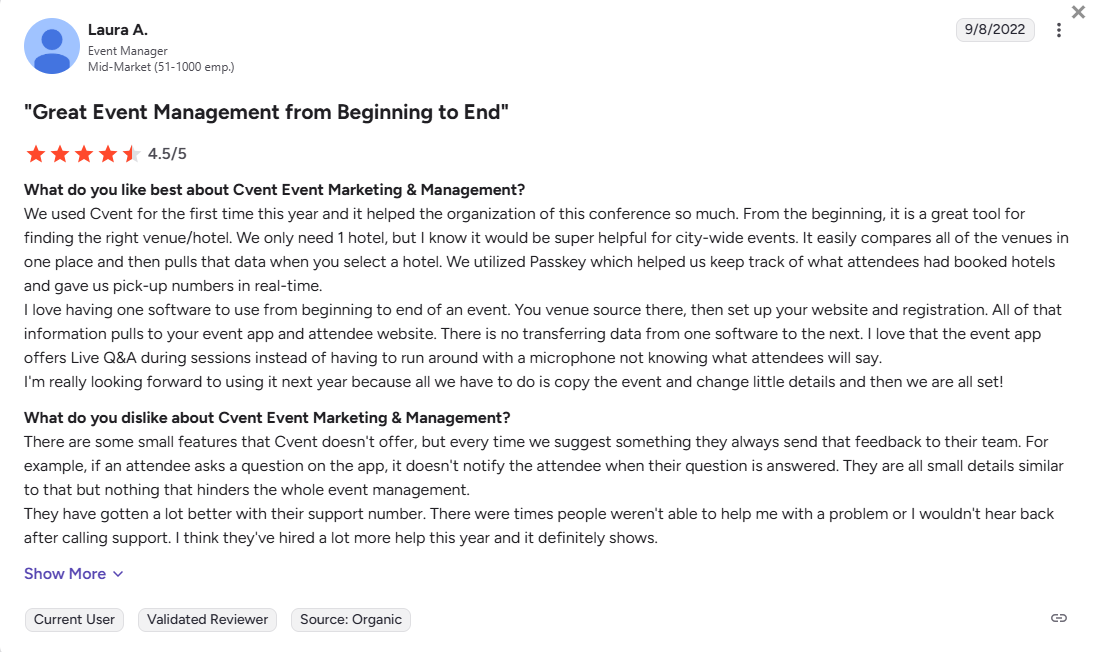Click the third rating star
1093x652 pixels.
84,154
